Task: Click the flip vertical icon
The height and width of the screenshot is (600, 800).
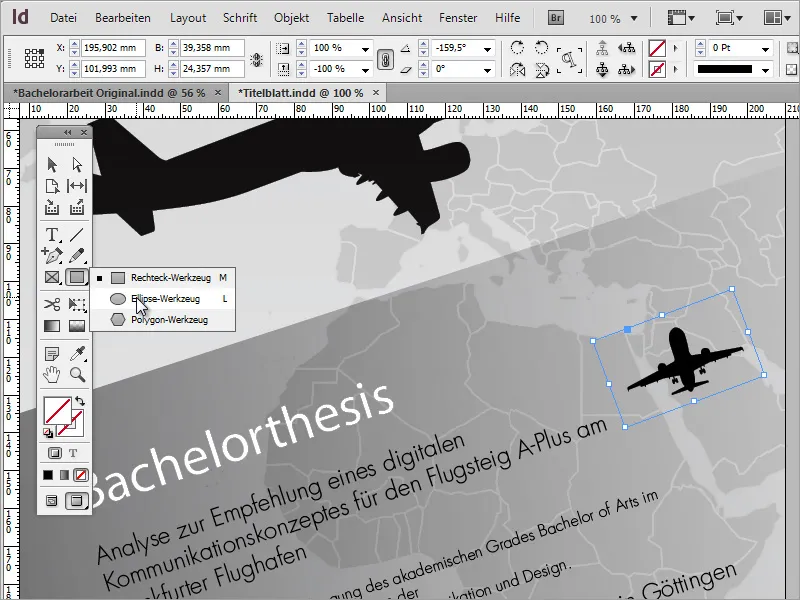Action: [x=542, y=70]
